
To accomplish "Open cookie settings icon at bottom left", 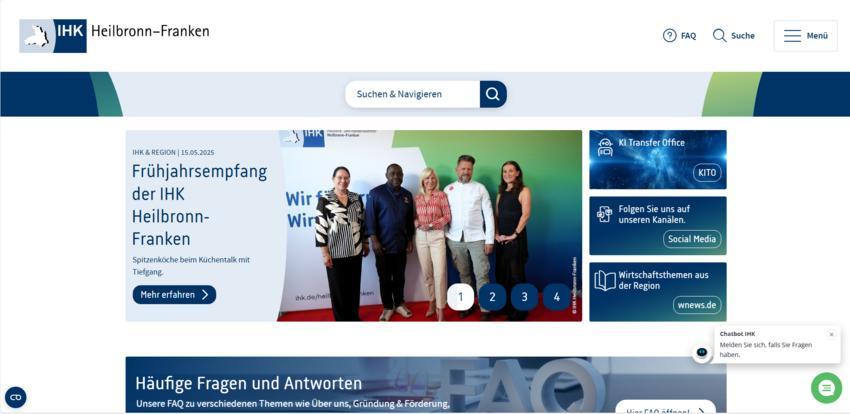I will pyautogui.click(x=16, y=397).
